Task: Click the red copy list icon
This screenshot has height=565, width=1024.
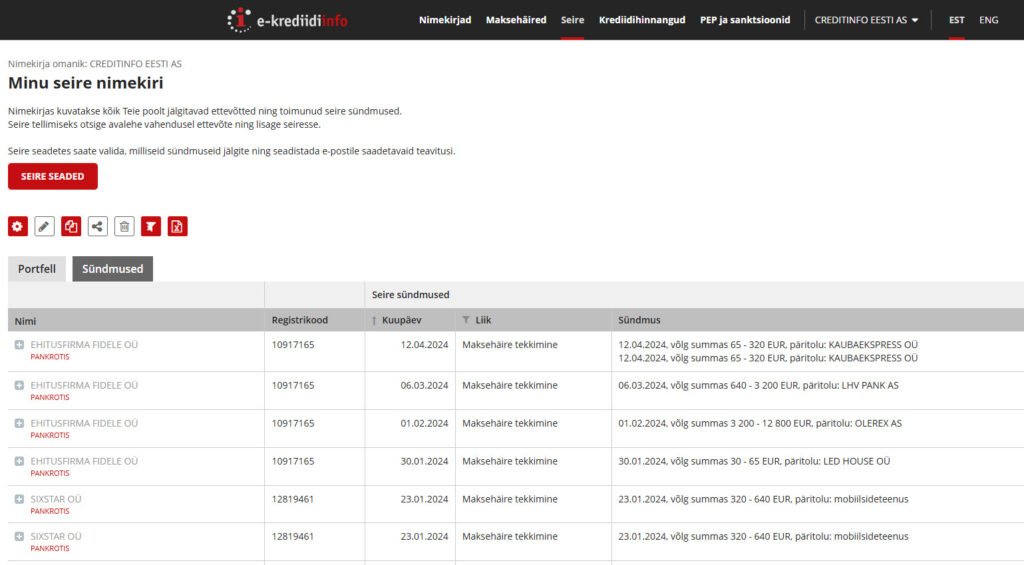Action: coord(71,227)
